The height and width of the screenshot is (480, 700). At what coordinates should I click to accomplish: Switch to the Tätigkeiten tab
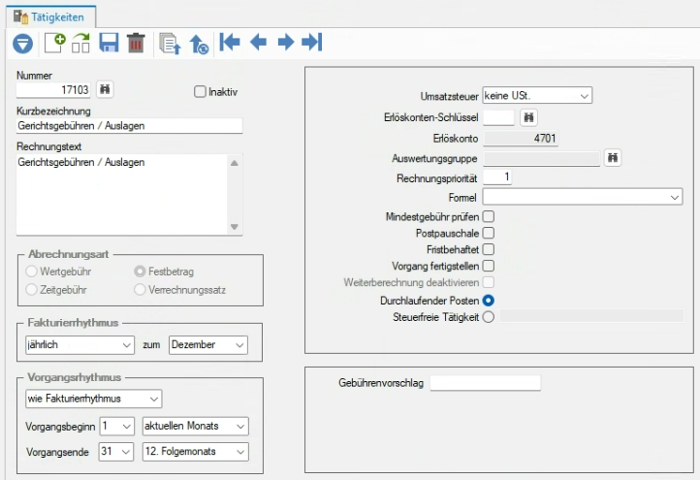click(x=50, y=17)
